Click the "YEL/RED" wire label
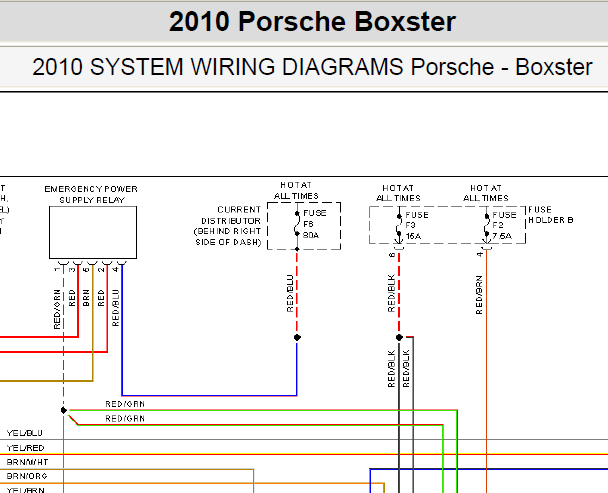The height and width of the screenshot is (493, 608). pyautogui.click(x=25, y=448)
